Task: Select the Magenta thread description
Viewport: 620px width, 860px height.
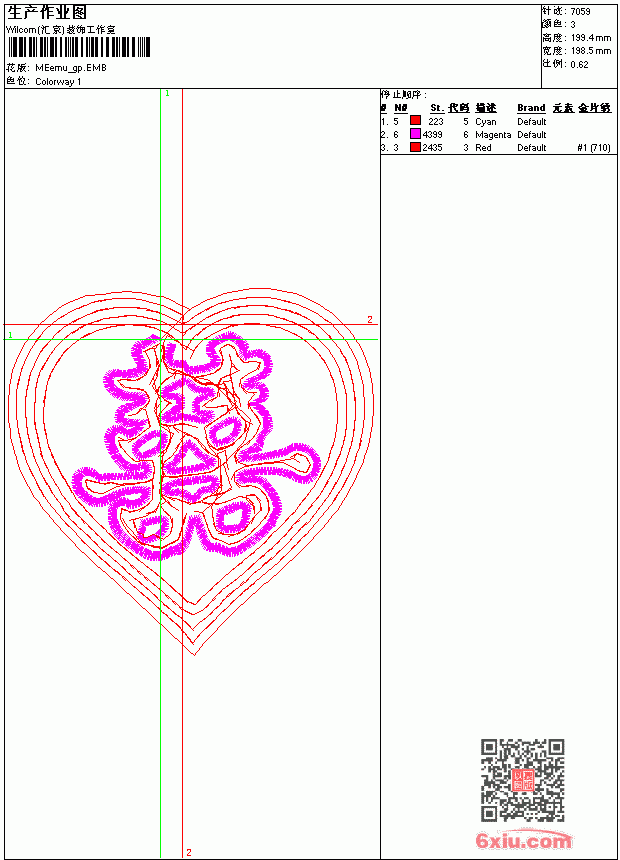Action: coord(493,134)
